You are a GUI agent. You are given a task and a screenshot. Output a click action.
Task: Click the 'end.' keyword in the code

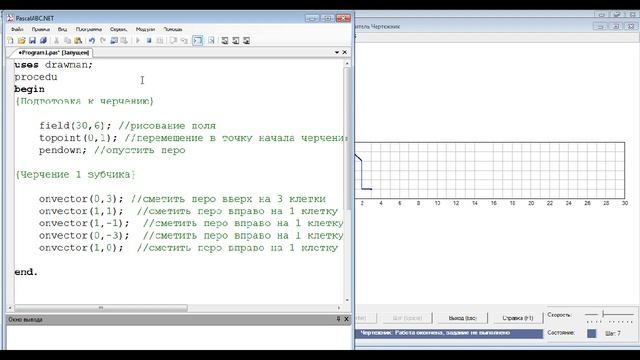(x=26, y=272)
